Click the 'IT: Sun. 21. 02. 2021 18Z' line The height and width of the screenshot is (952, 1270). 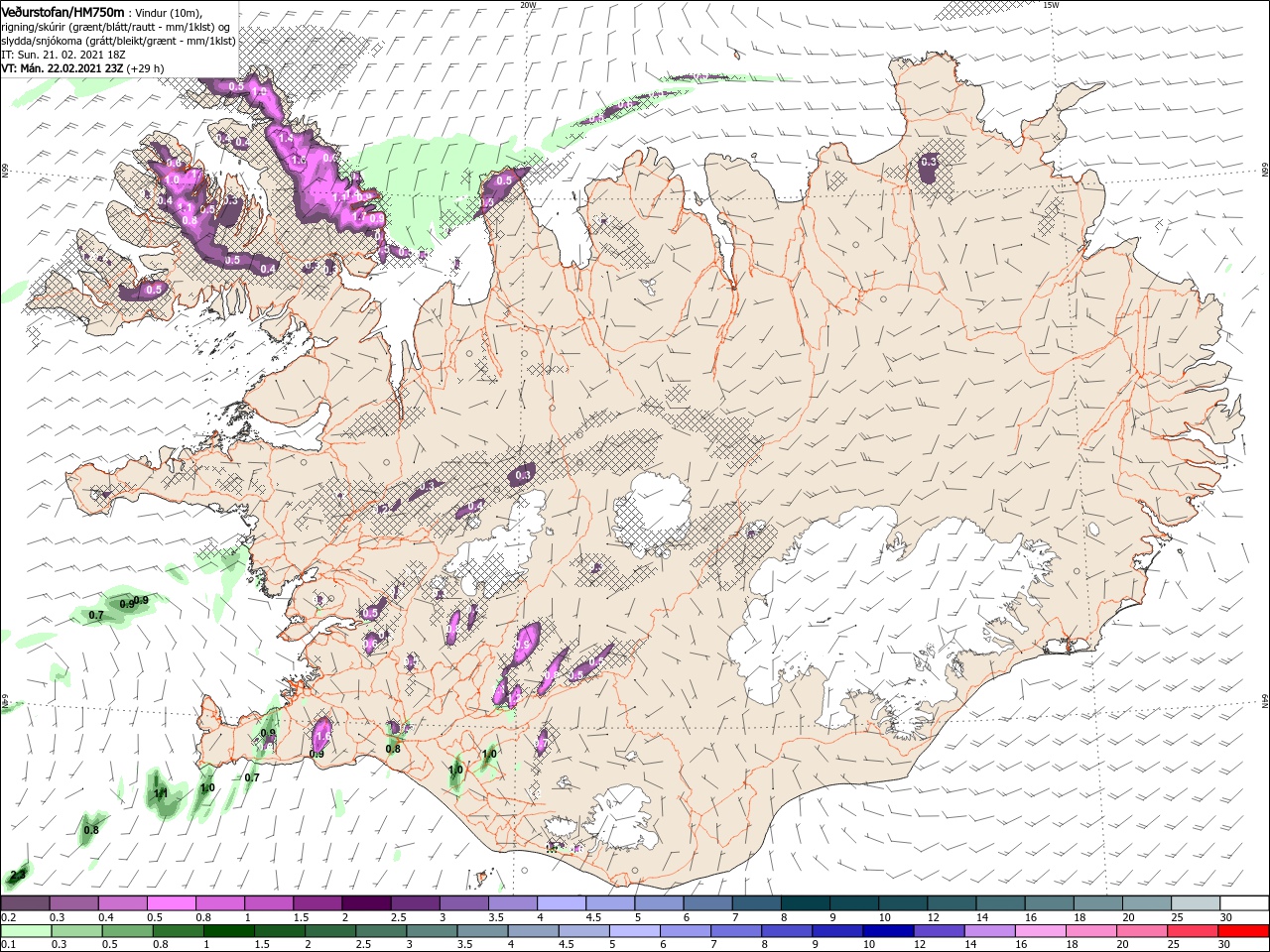pos(62,55)
